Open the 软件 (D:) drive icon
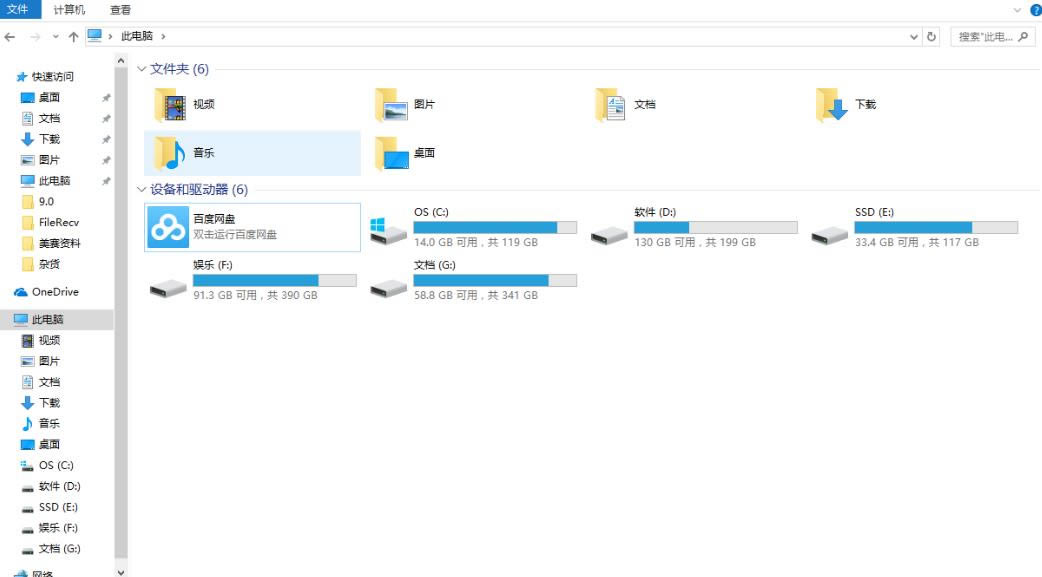This screenshot has height=577, width=1042. click(x=609, y=234)
